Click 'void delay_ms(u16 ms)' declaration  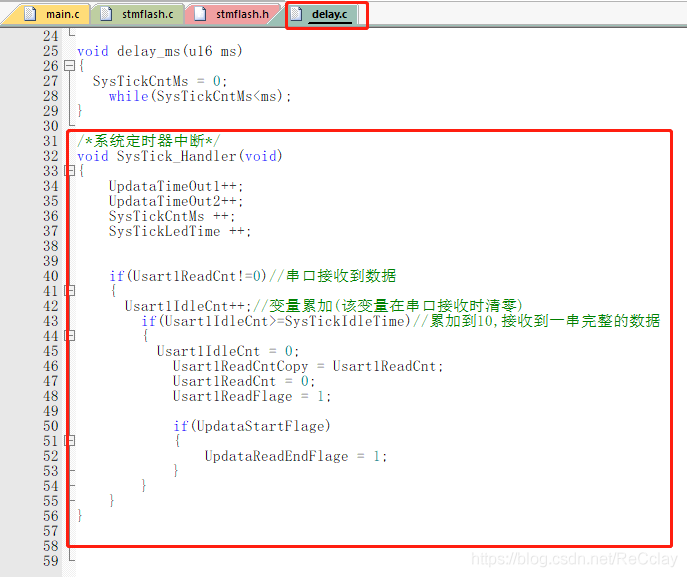pos(159,51)
